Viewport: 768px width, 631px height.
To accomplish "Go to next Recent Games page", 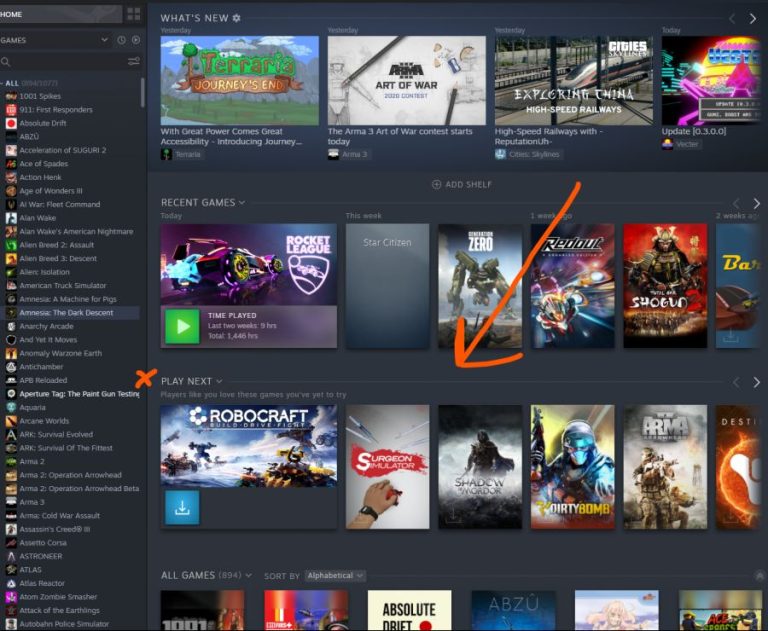I will click(757, 203).
